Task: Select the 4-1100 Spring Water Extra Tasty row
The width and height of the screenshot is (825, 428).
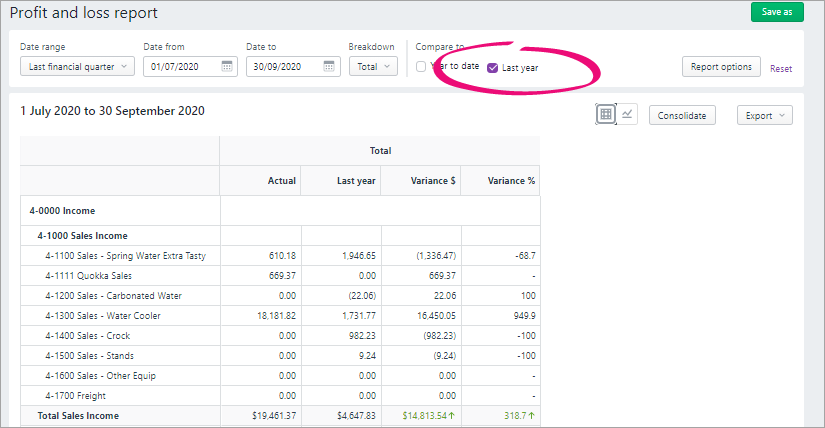Action: point(125,256)
